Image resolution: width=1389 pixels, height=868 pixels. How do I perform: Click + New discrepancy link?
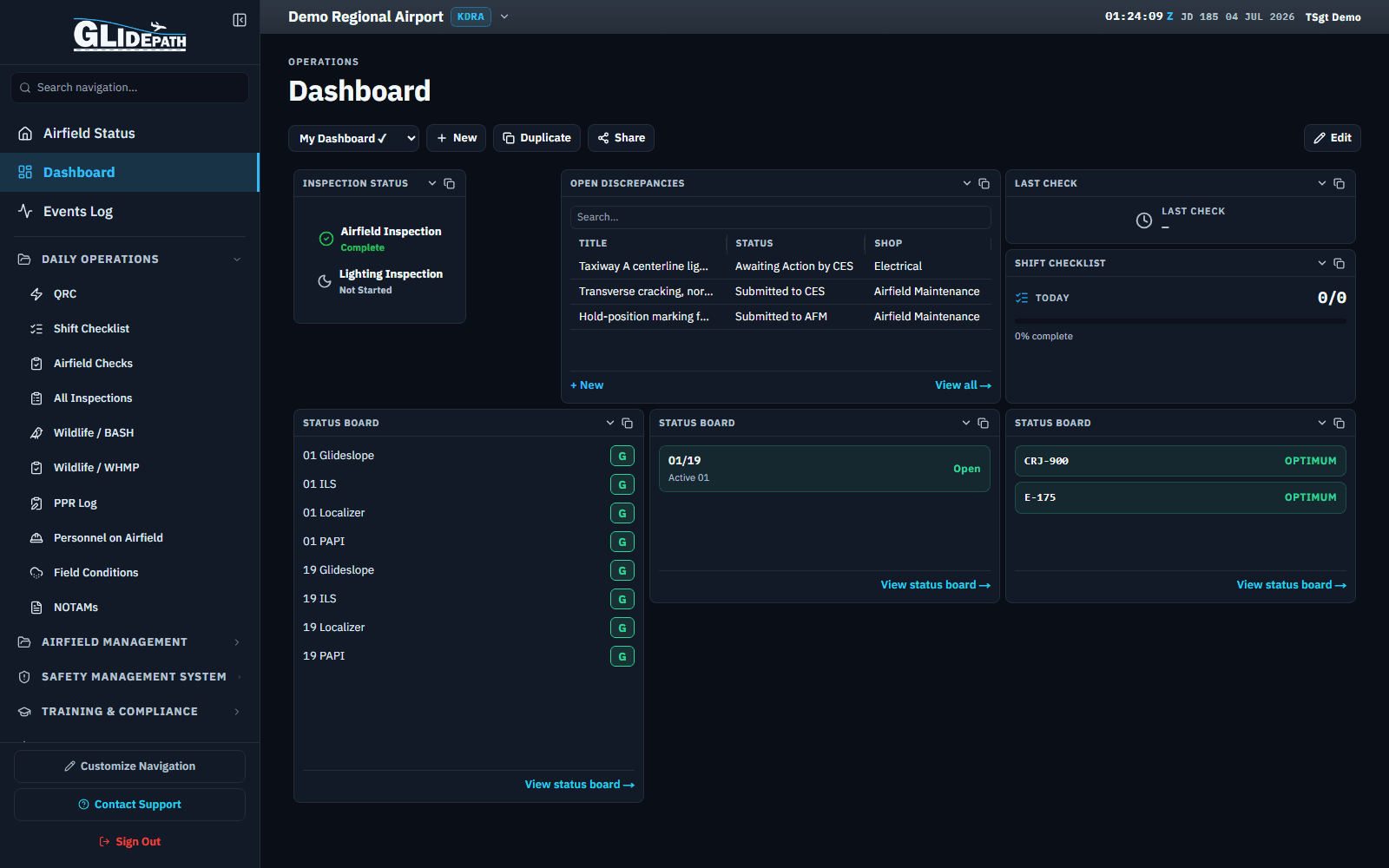(x=587, y=385)
